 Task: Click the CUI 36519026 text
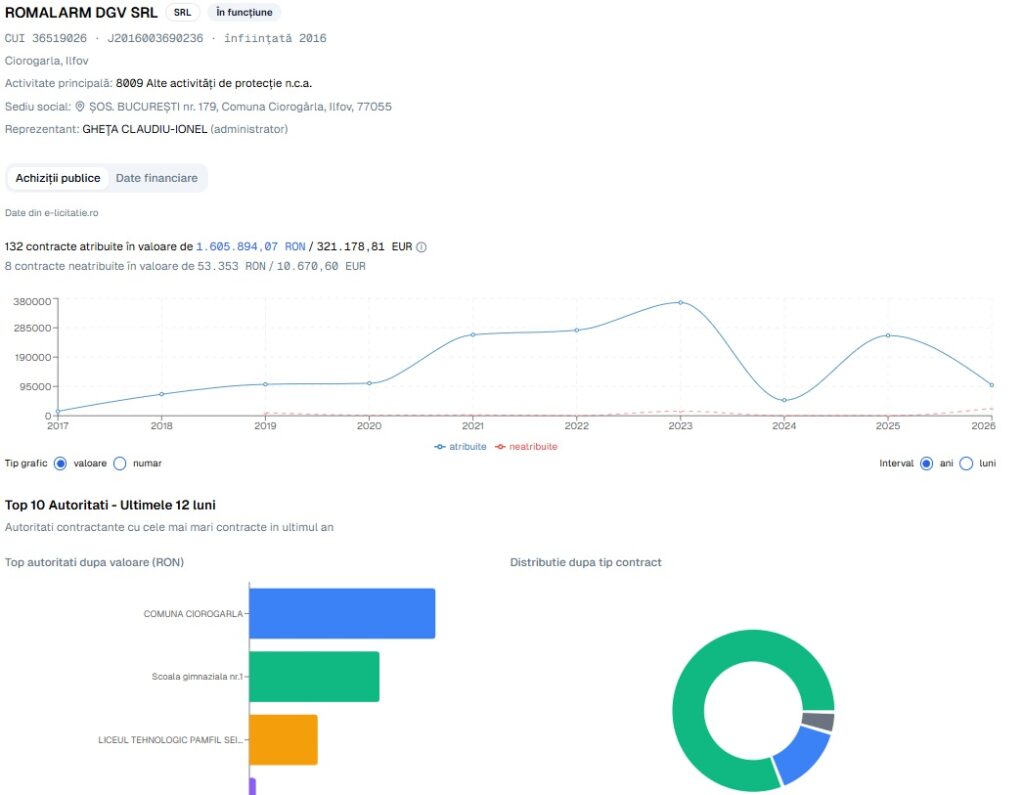coord(46,38)
